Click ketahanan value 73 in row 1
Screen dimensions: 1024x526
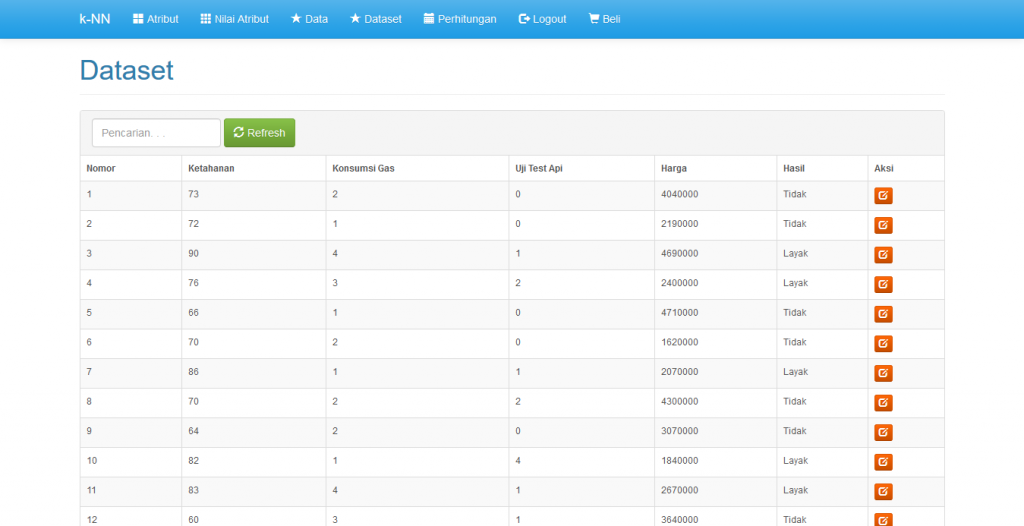(193, 194)
